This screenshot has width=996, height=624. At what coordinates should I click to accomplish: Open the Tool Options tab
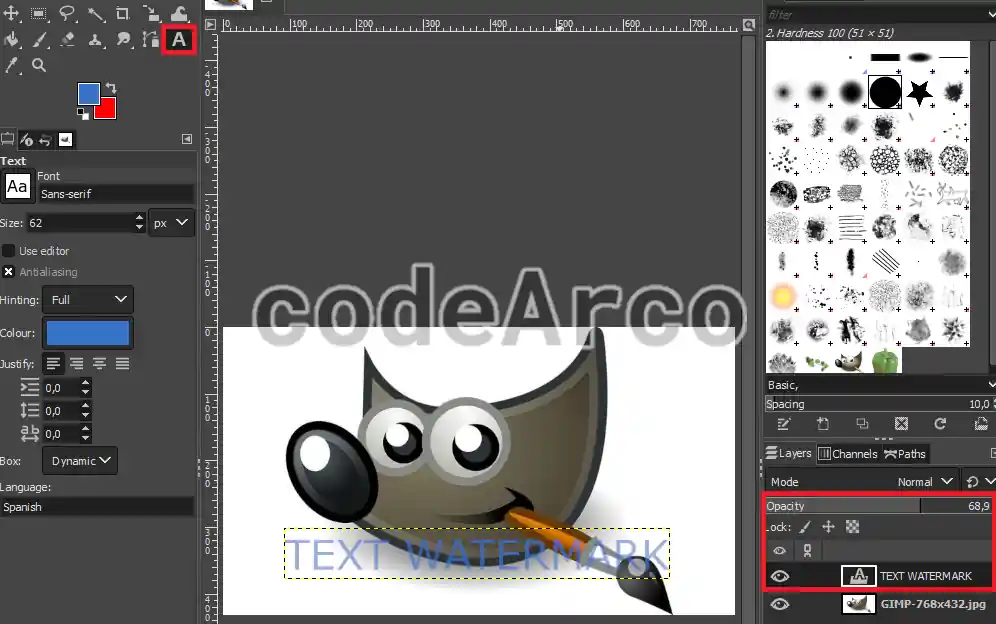8,139
